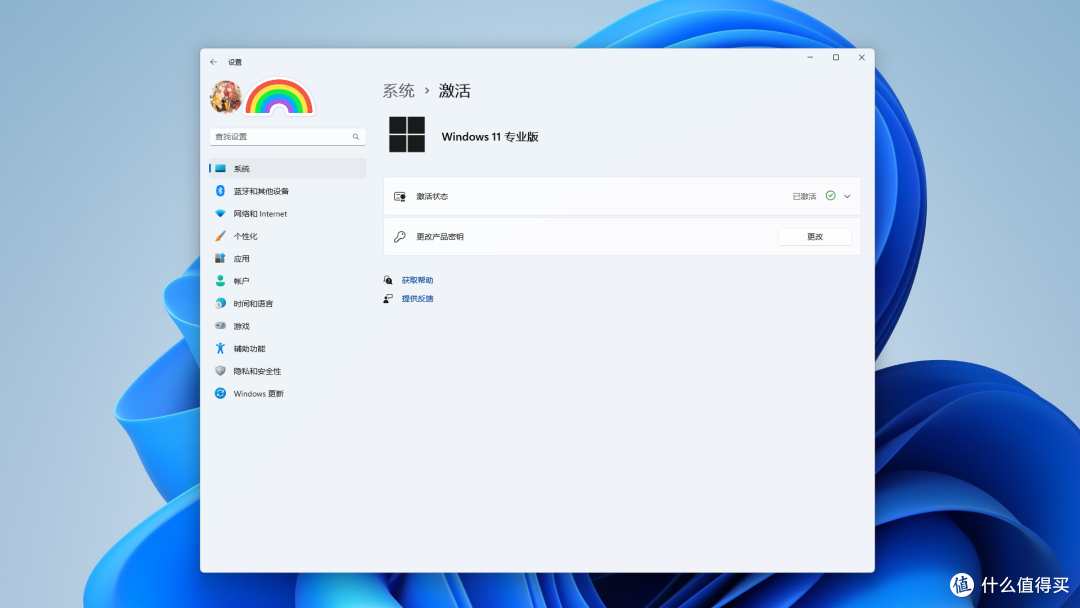Open 时间和语言 settings

tap(288, 303)
